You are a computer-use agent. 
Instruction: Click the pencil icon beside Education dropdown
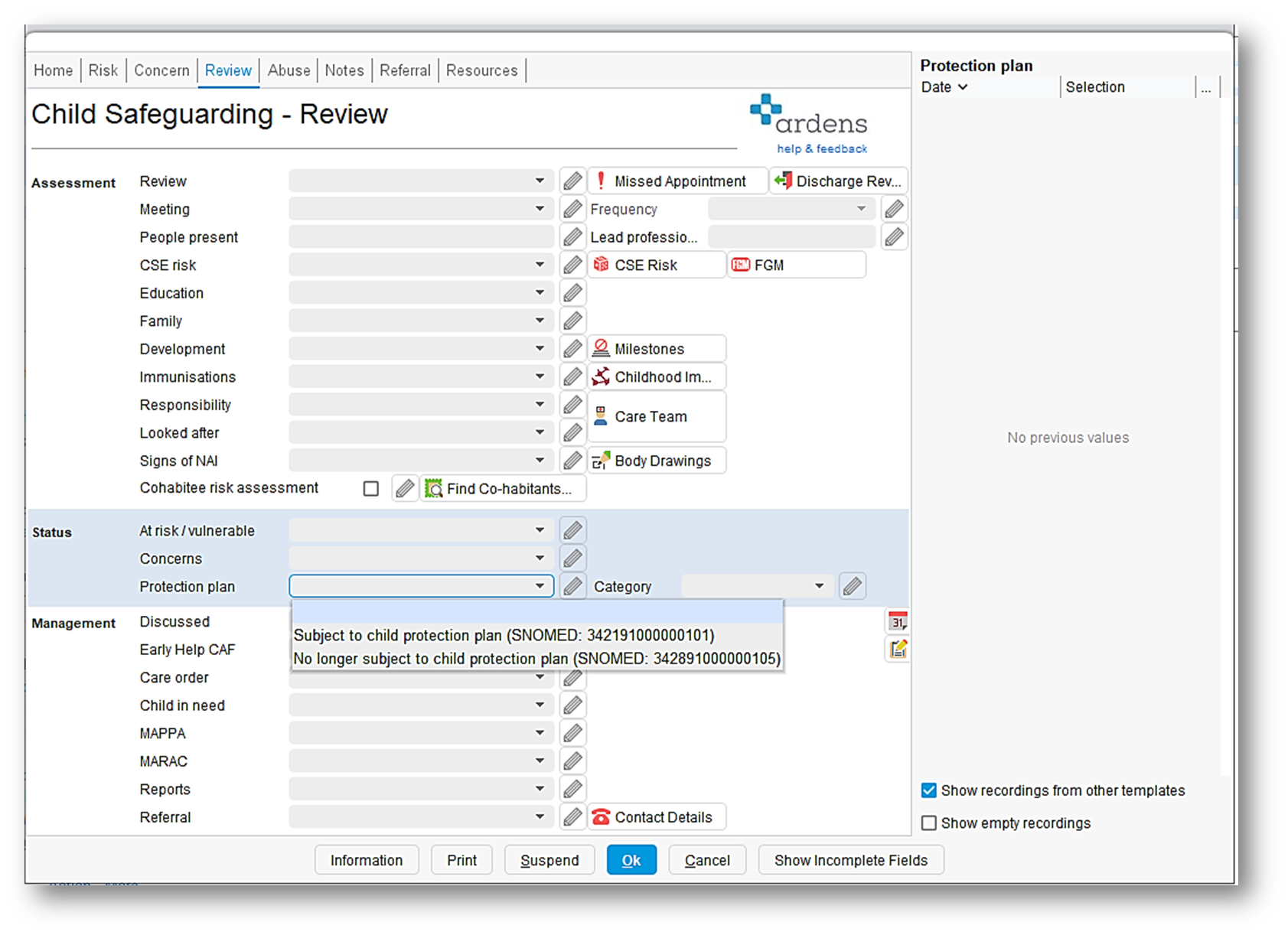[x=572, y=293]
